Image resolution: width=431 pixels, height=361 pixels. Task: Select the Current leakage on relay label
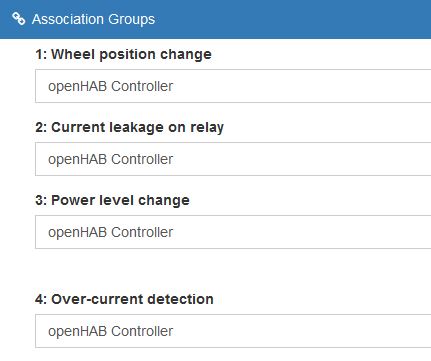pos(130,127)
